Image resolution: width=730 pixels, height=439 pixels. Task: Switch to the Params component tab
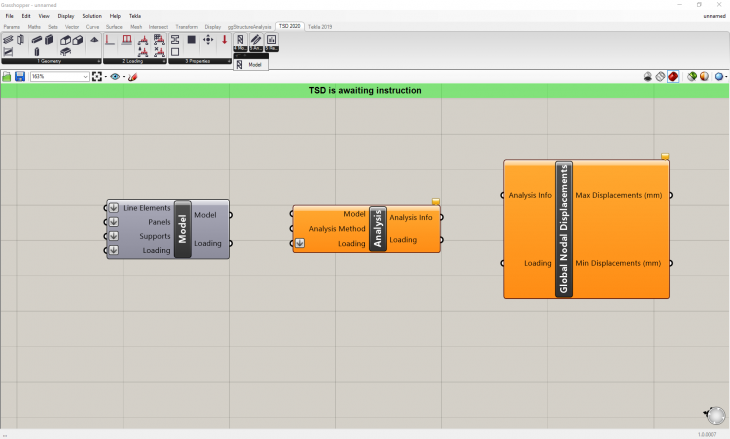pyautogui.click(x=12, y=27)
